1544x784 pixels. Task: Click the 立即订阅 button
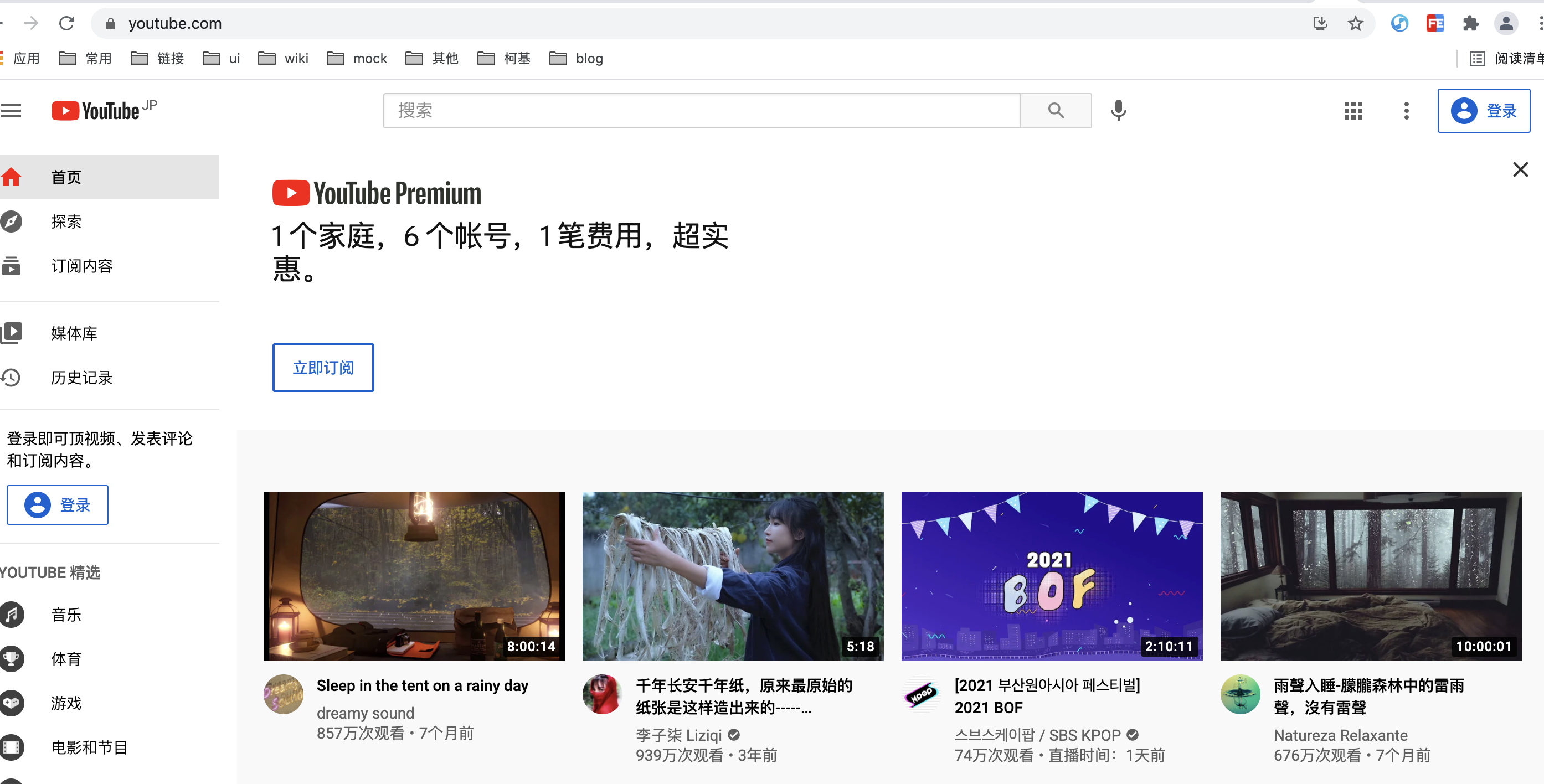(x=323, y=368)
